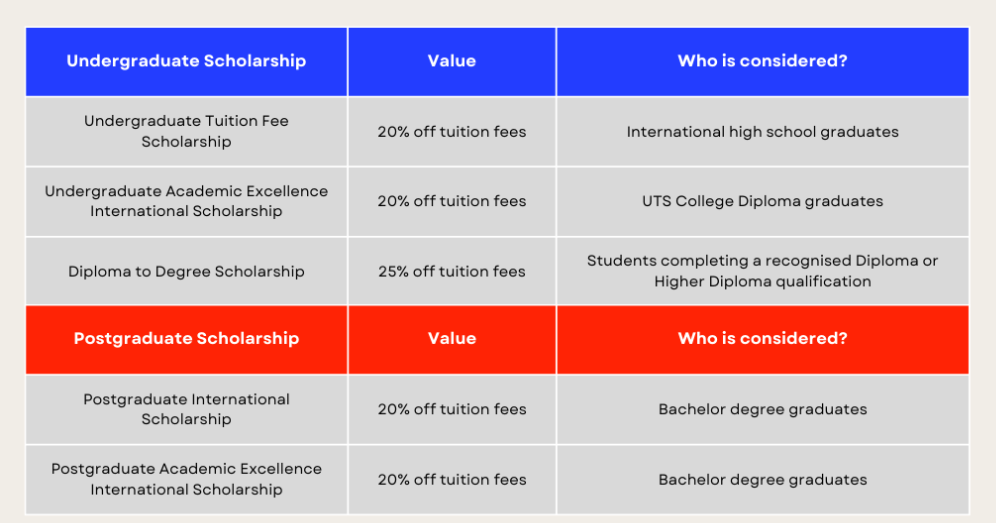
Task: Select the Value header in the blue row
Action: pyautogui.click(x=451, y=61)
